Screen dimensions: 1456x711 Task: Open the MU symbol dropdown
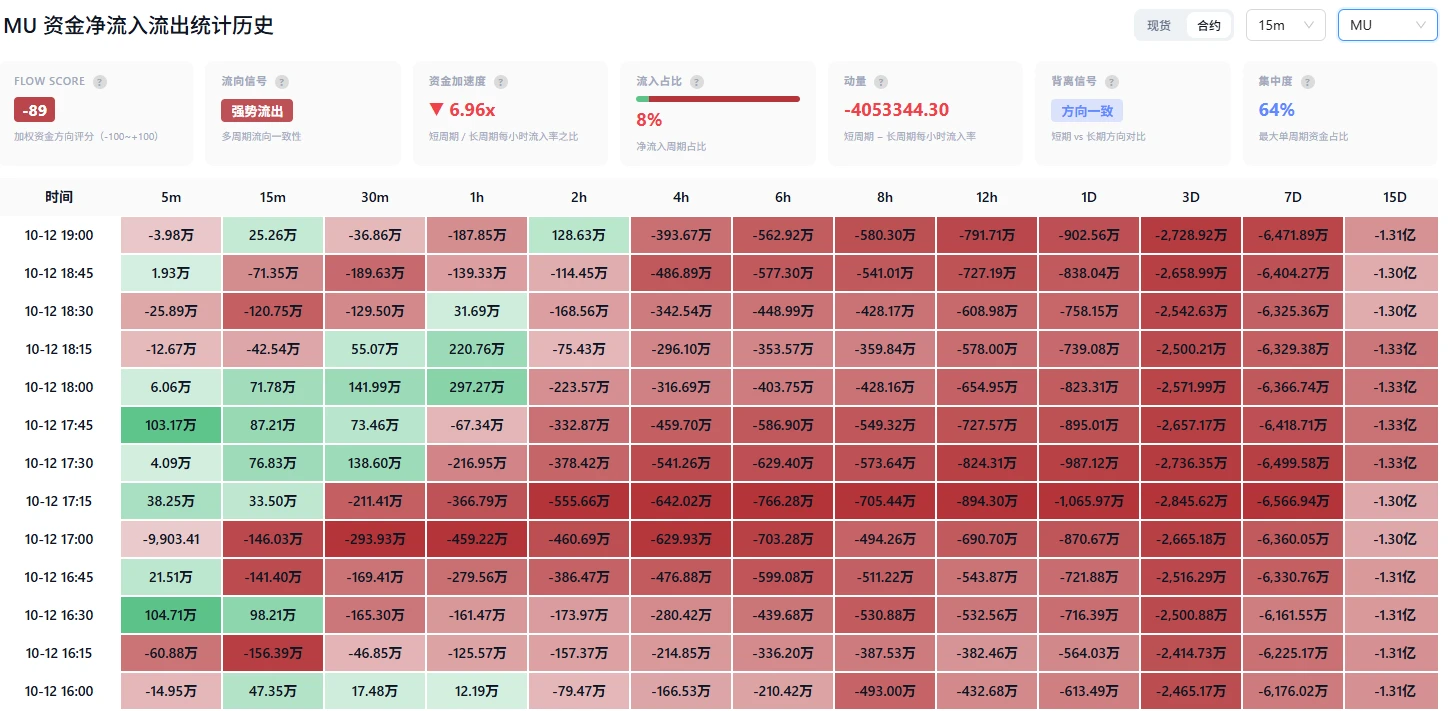point(1388,25)
